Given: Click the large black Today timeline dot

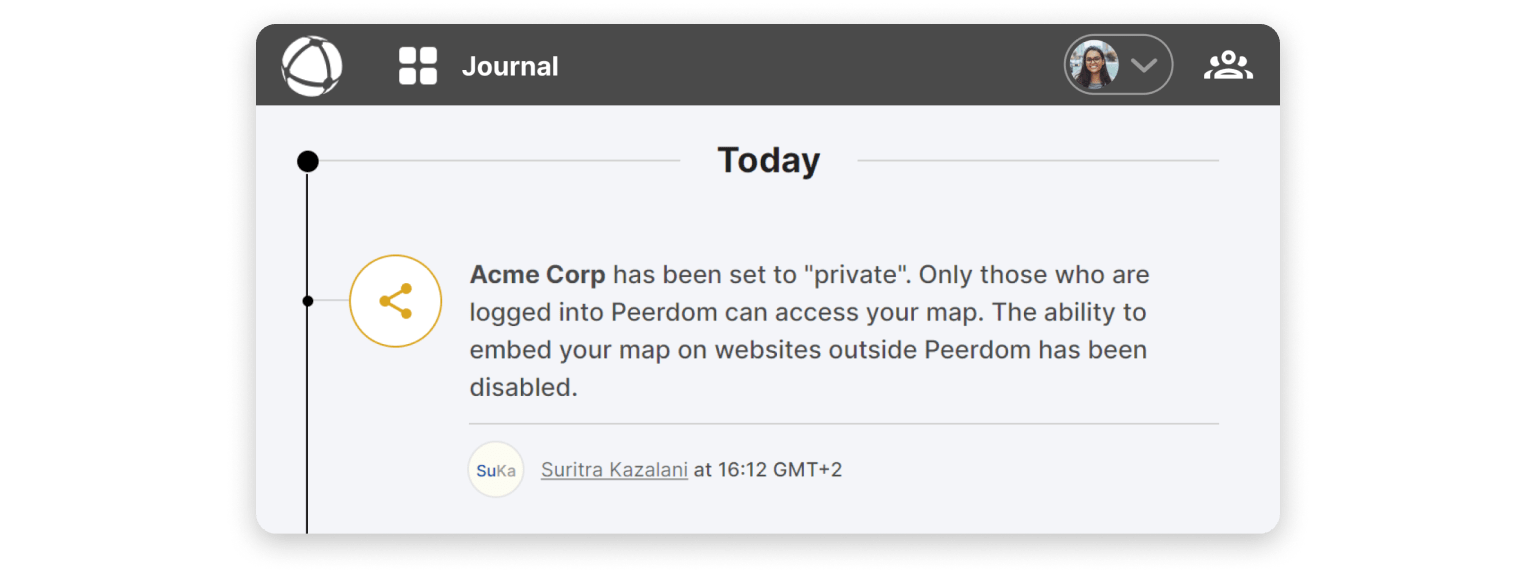Looking at the screenshot, I should pos(308,161).
